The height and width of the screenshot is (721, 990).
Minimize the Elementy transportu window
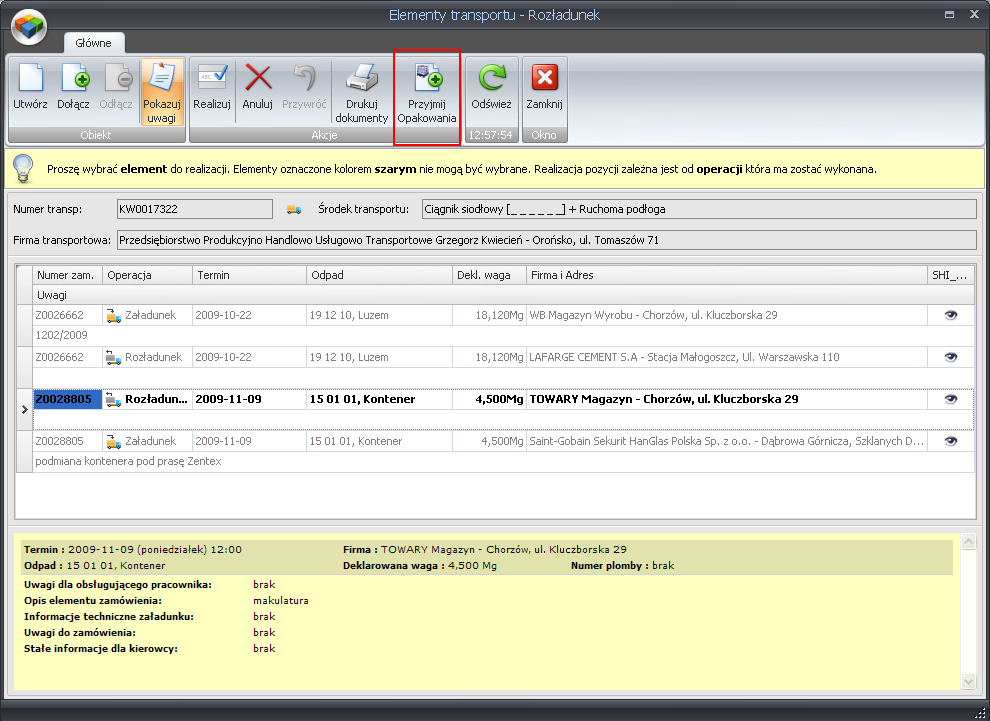[x=949, y=15]
